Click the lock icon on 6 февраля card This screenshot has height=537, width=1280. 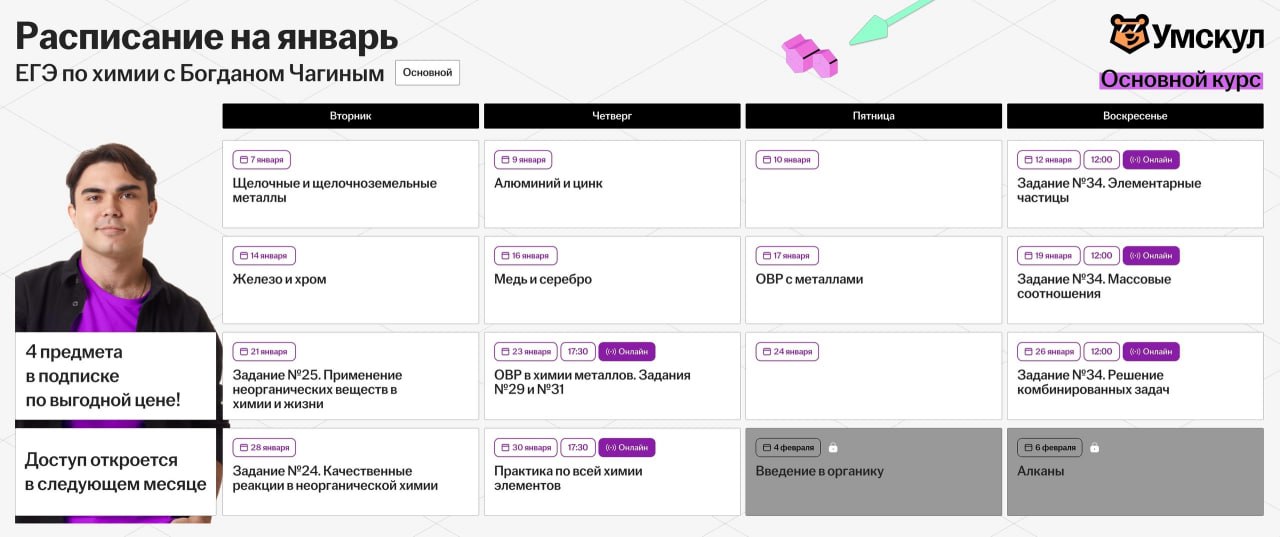tap(1094, 448)
